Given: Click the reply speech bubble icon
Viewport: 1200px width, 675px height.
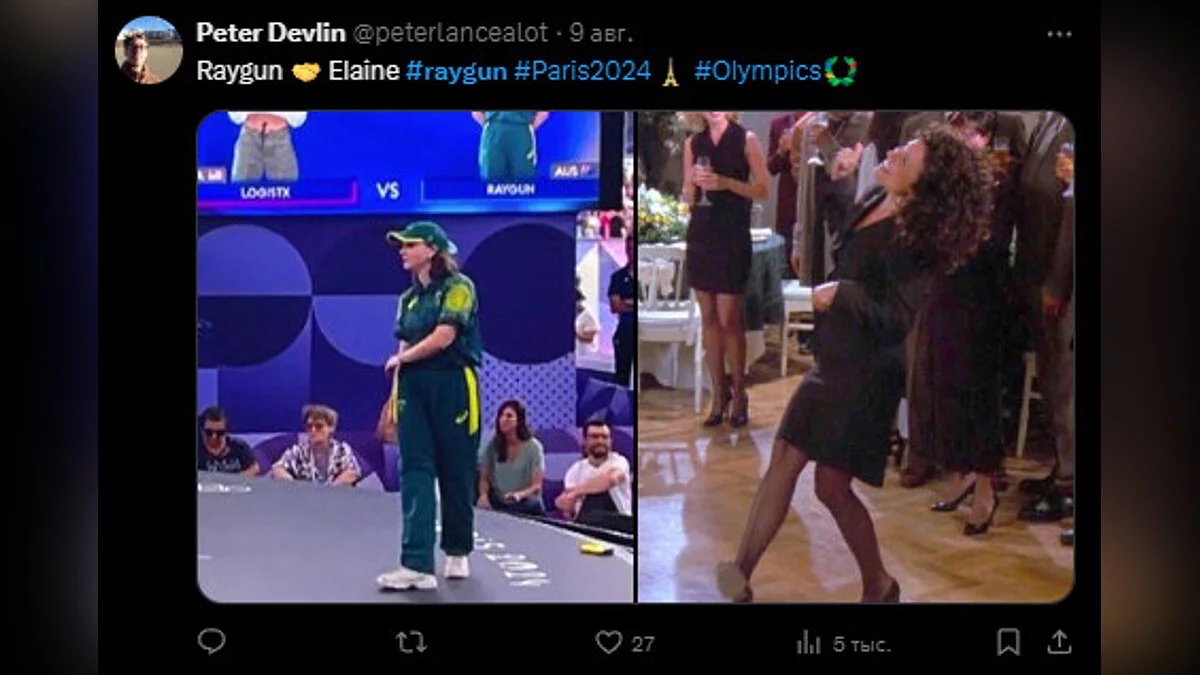Looking at the screenshot, I should pyautogui.click(x=211, y=642).
